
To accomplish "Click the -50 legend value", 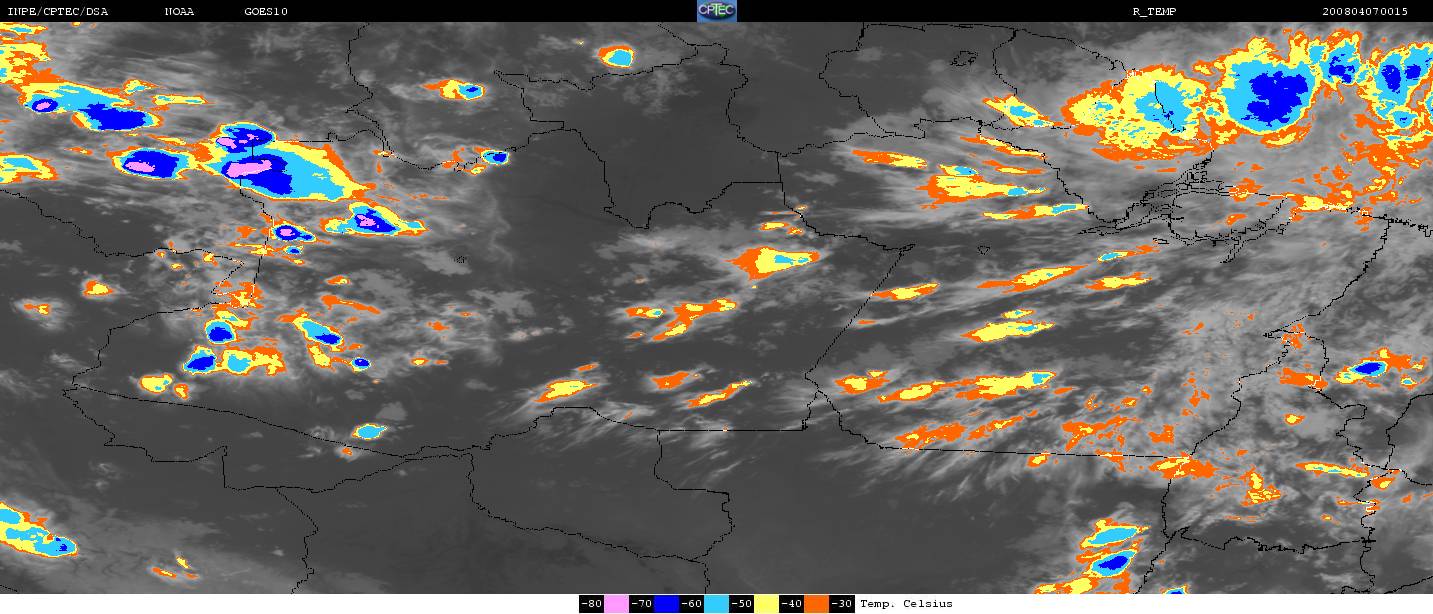I will 741,604.
